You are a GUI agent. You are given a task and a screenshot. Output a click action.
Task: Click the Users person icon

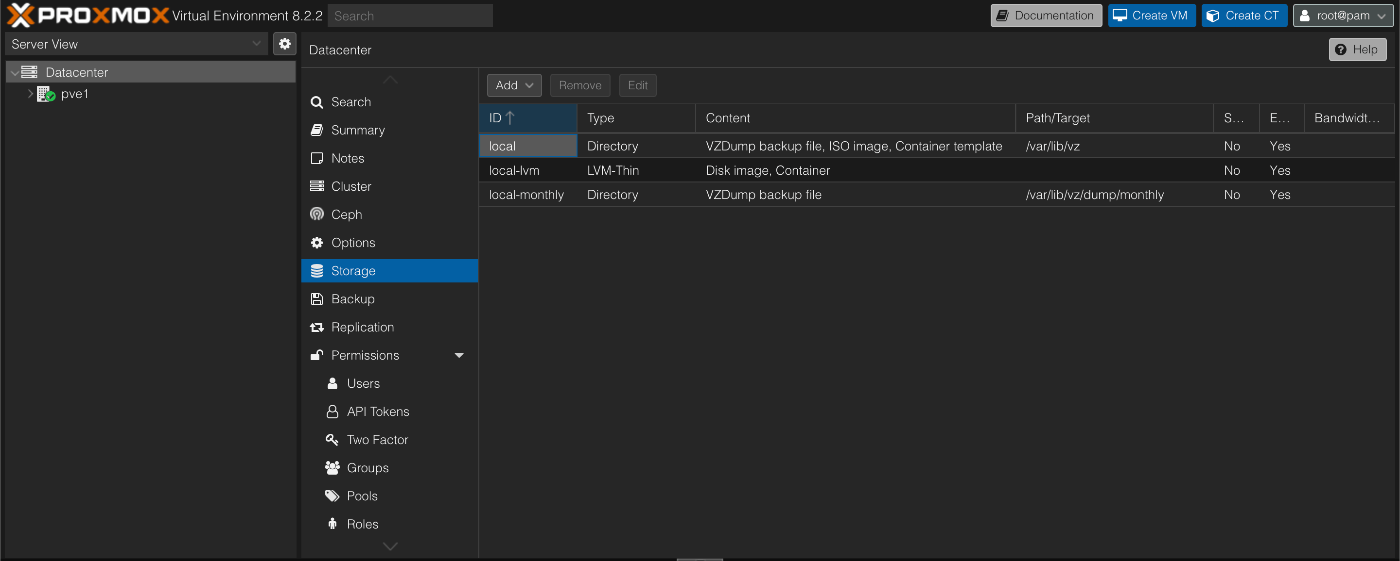333,383
